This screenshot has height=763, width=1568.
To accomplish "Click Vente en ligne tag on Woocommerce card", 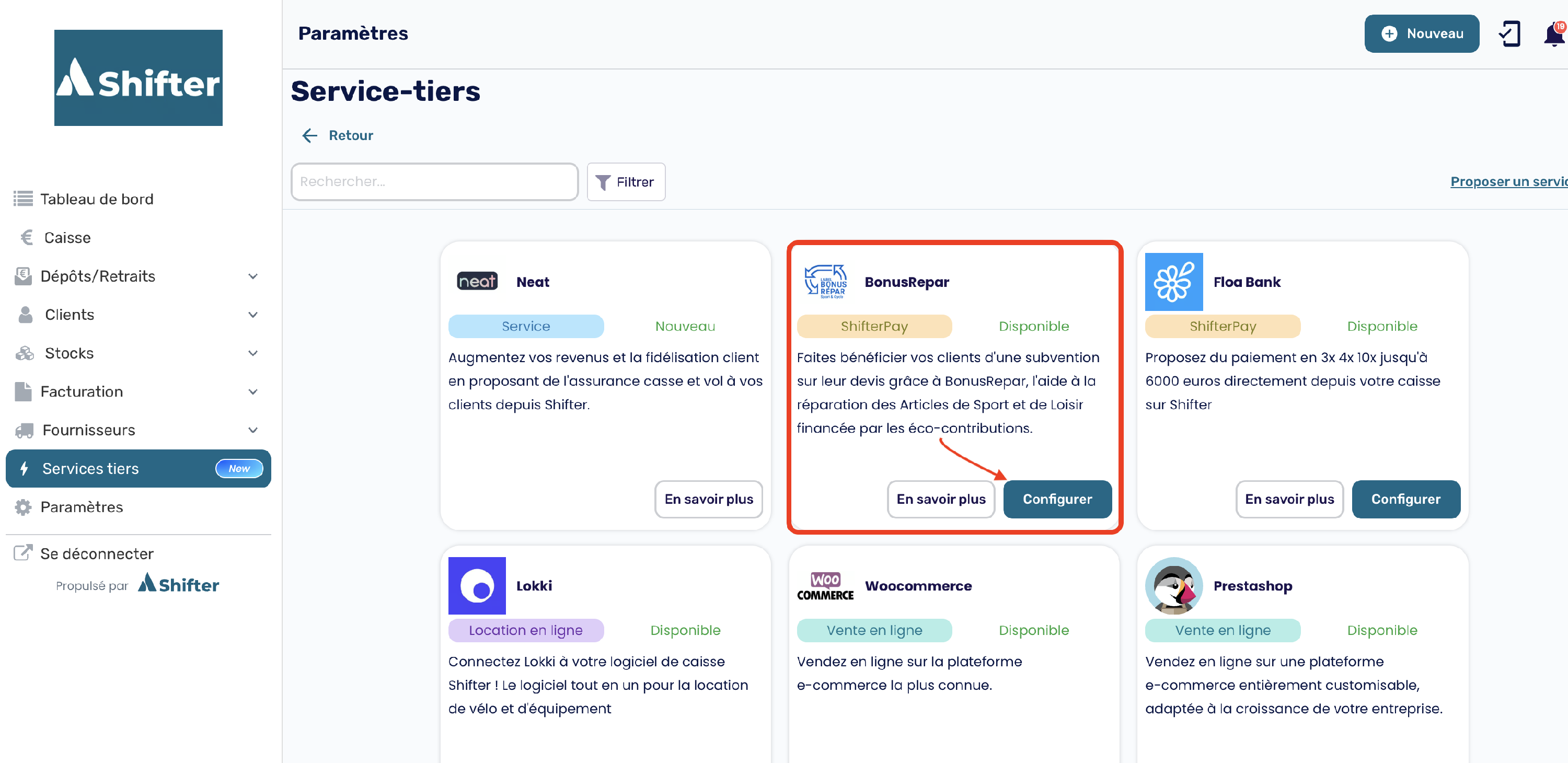I will (874, 630).
